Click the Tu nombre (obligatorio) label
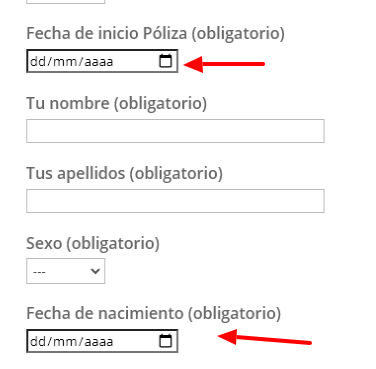 (x=117, y=104)
